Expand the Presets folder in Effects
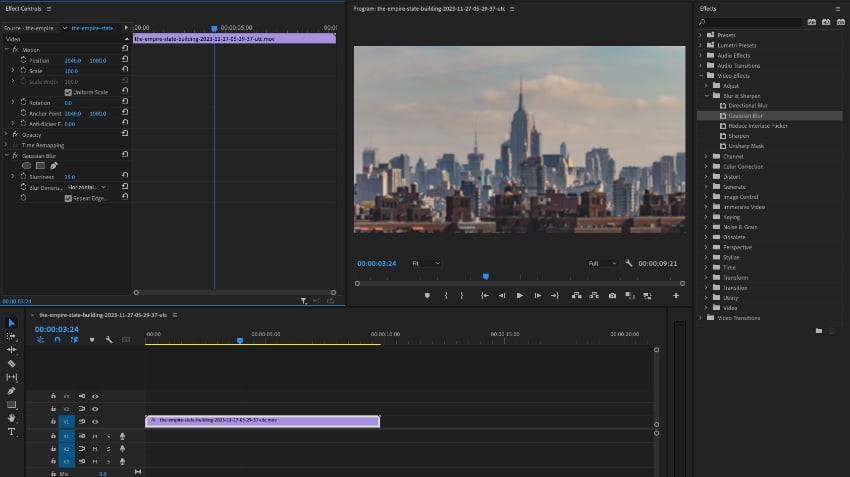 pyautogui.click(x=700, y=35)
